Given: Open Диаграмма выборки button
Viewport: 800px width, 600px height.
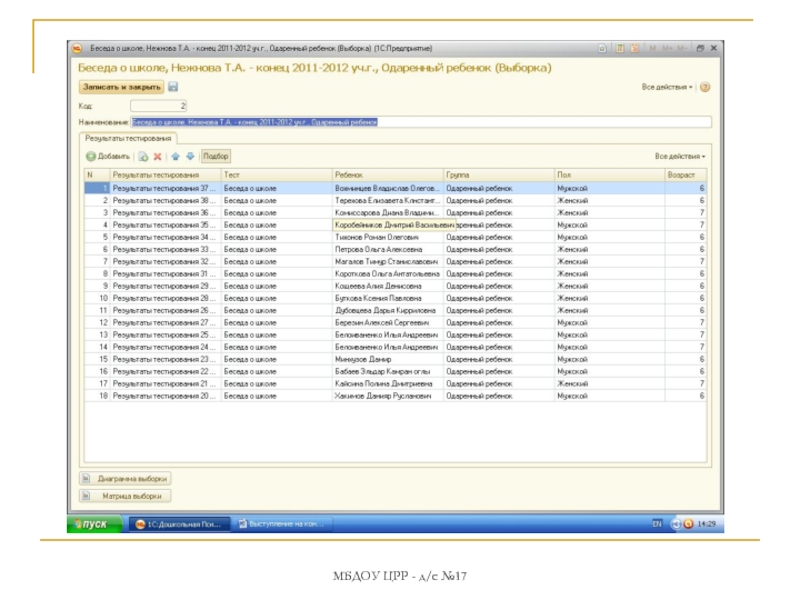Looking at the screenshot, I should (125, 478).
